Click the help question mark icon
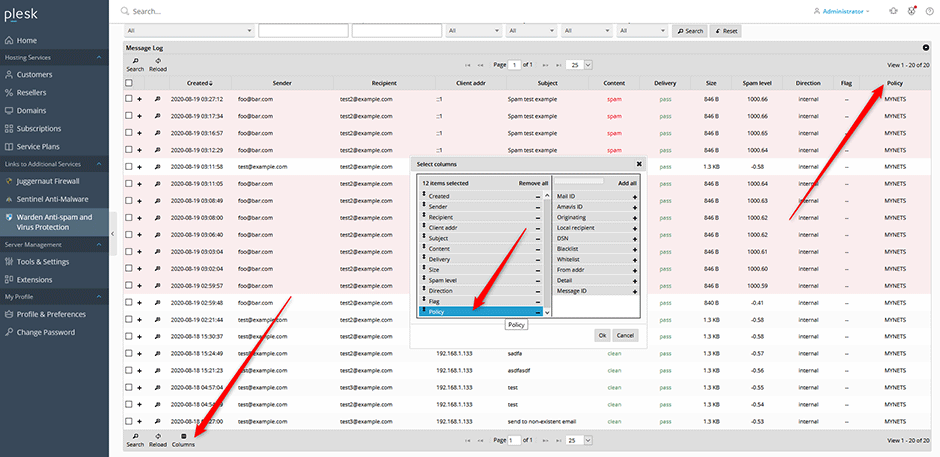 point(929,11)
